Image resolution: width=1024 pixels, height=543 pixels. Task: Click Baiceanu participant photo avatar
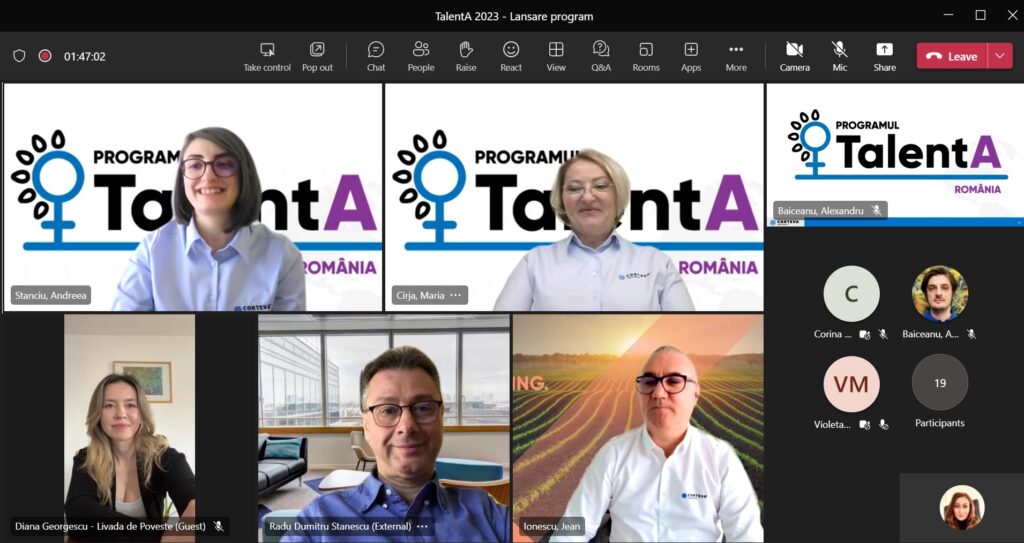pyautogui.click(x=940, y=293)
